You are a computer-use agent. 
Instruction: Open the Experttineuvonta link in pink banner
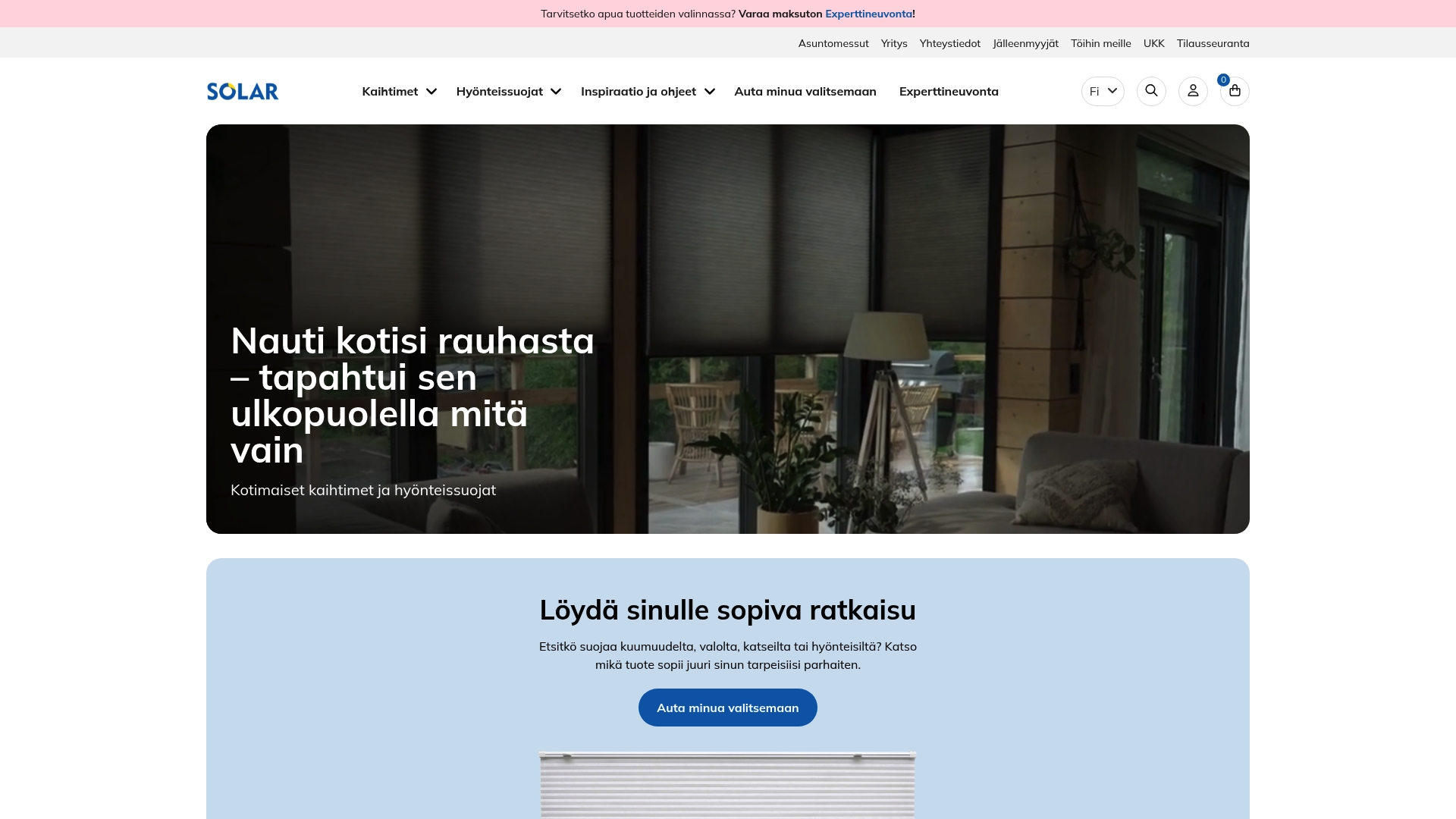(868, 14)
